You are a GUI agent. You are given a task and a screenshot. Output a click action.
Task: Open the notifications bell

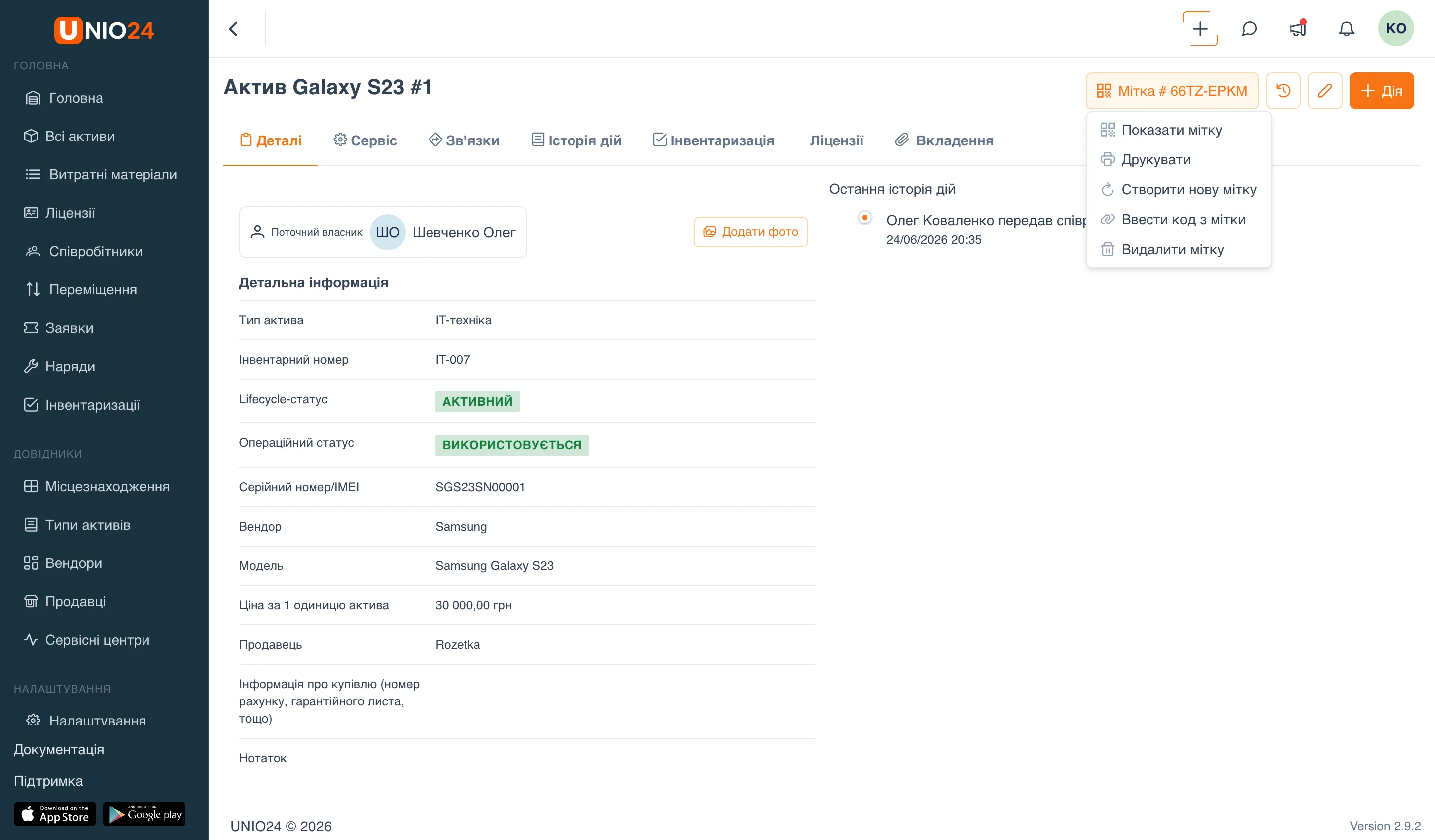point(1346,29)
